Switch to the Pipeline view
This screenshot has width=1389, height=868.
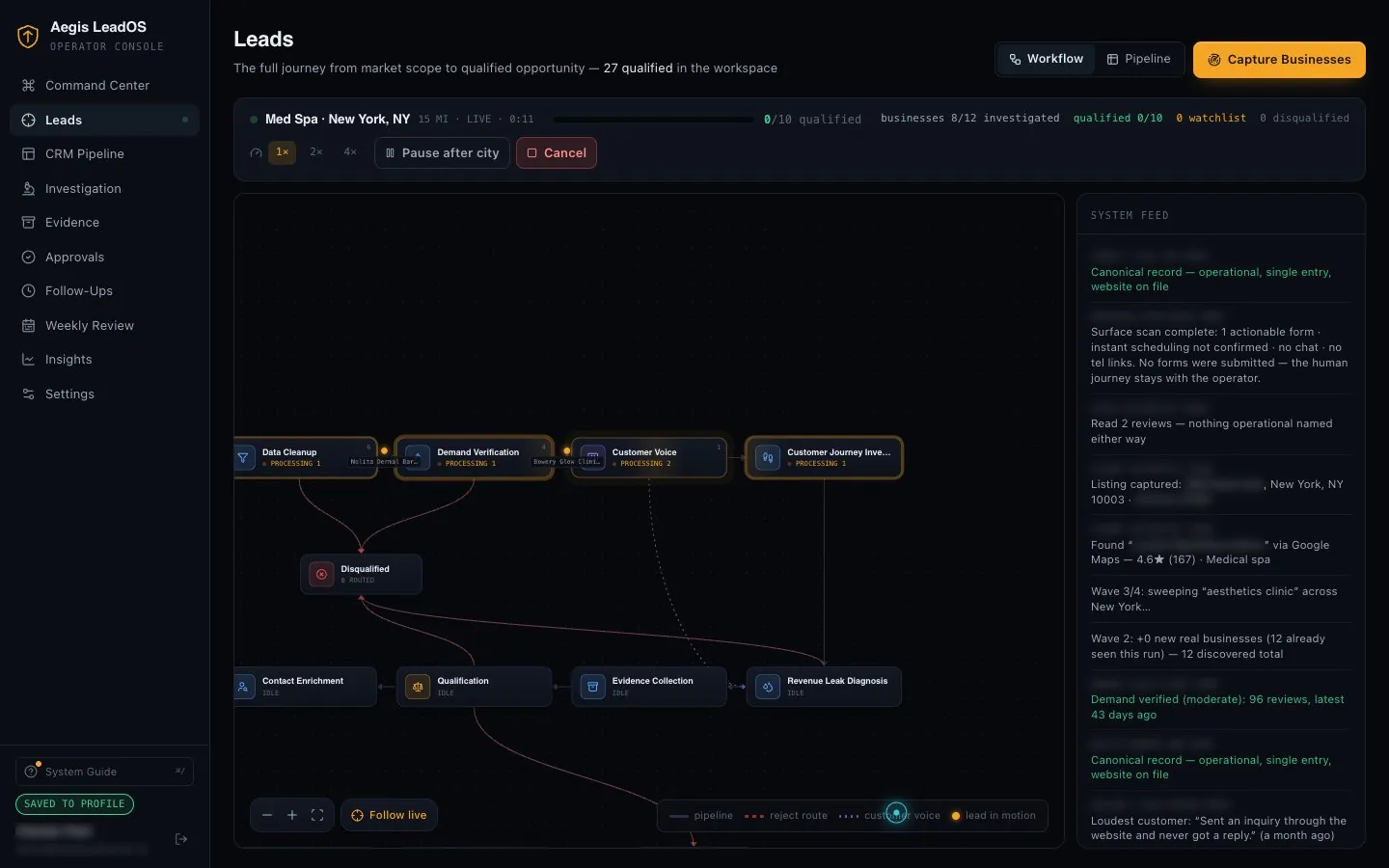pos(1138,59)
